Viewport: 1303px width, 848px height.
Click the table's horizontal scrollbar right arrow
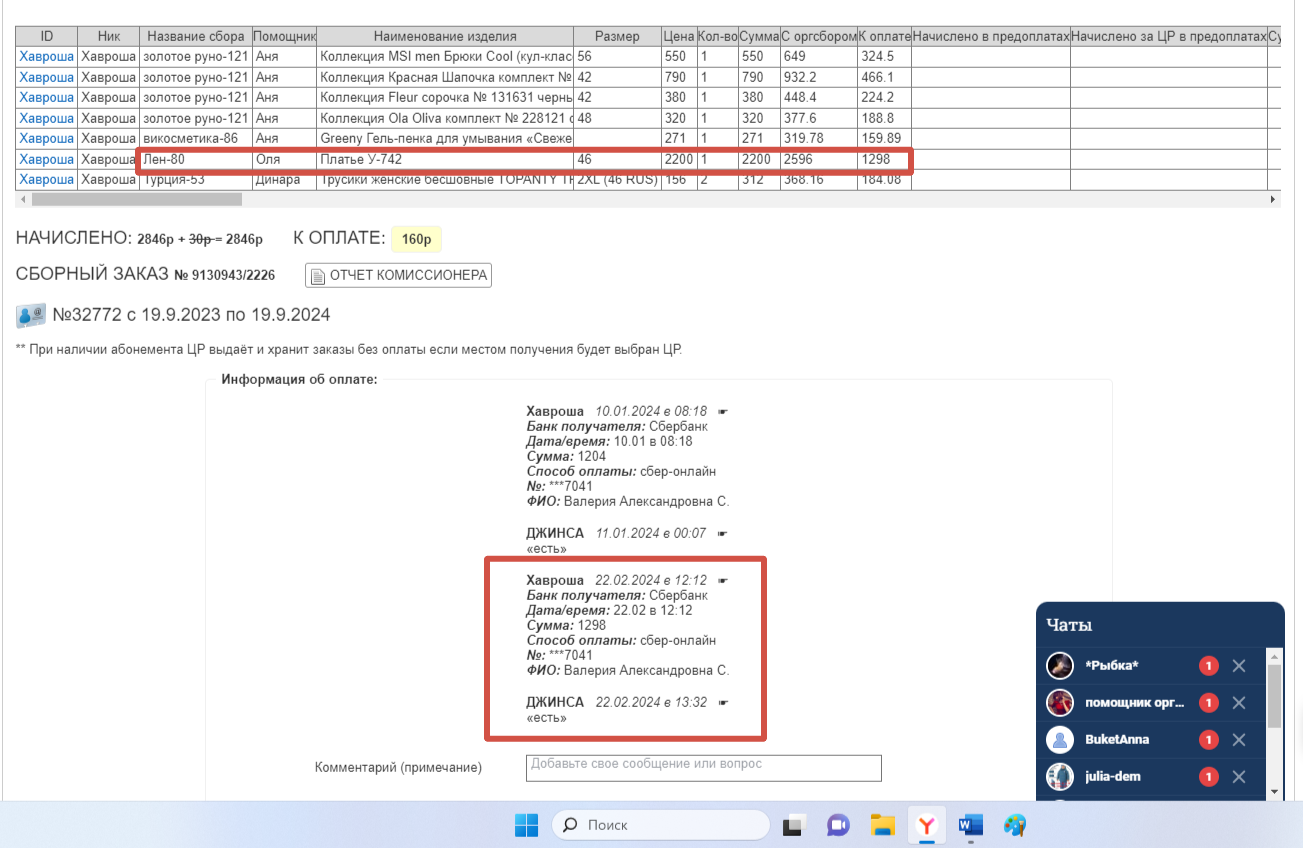(1273, 199)
